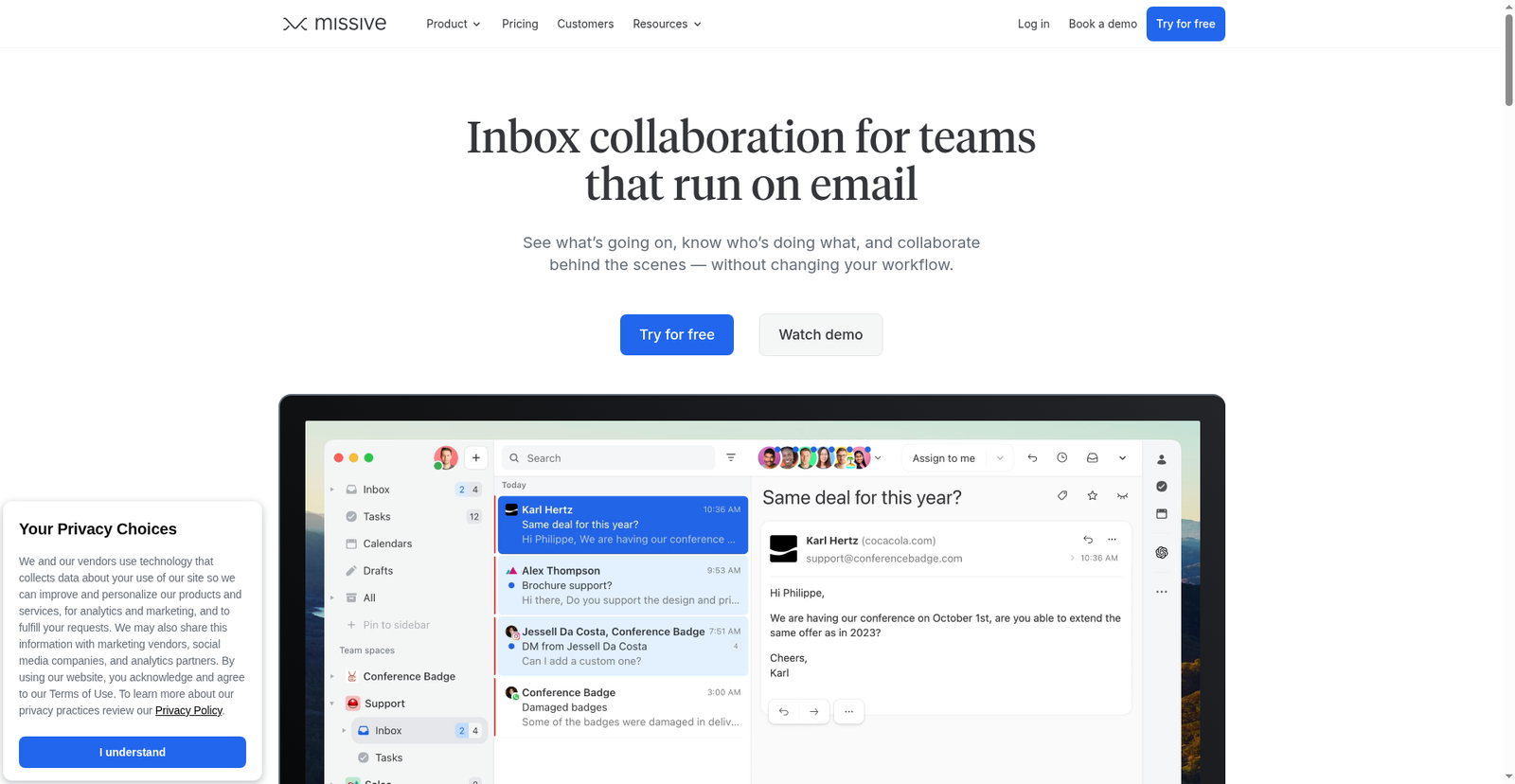
Task: Go to the Customers page
Action: 585,24
